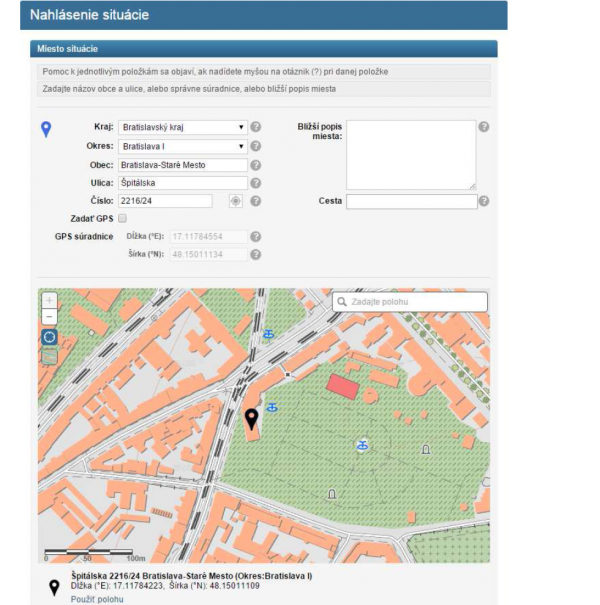Zoom in the map with plus button
This screenshot has height=605, width=600.
point(49,301)
